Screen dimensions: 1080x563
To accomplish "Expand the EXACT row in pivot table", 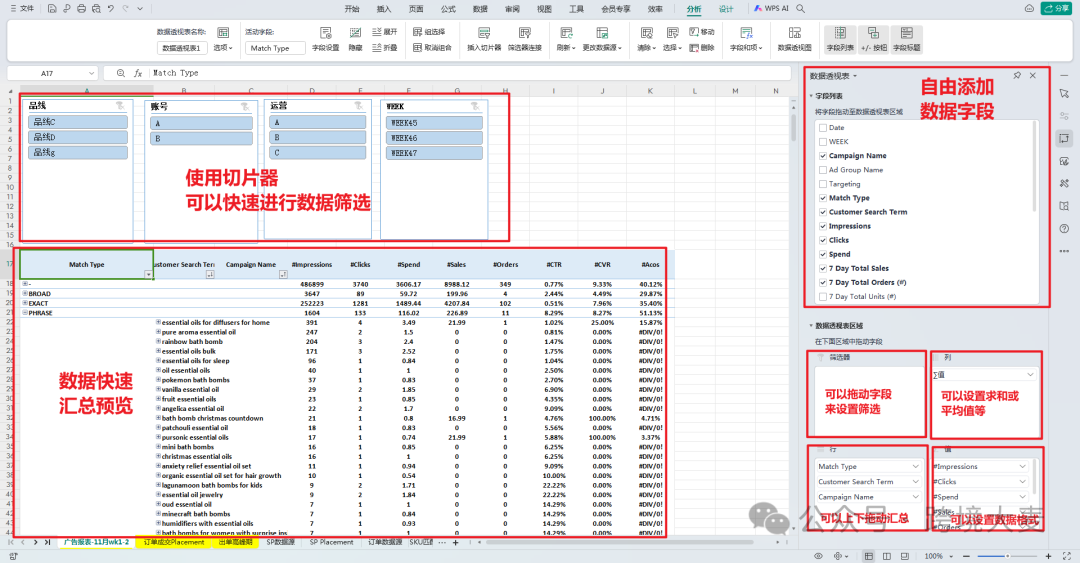I will pyautogui.click(x=25, y=303).
